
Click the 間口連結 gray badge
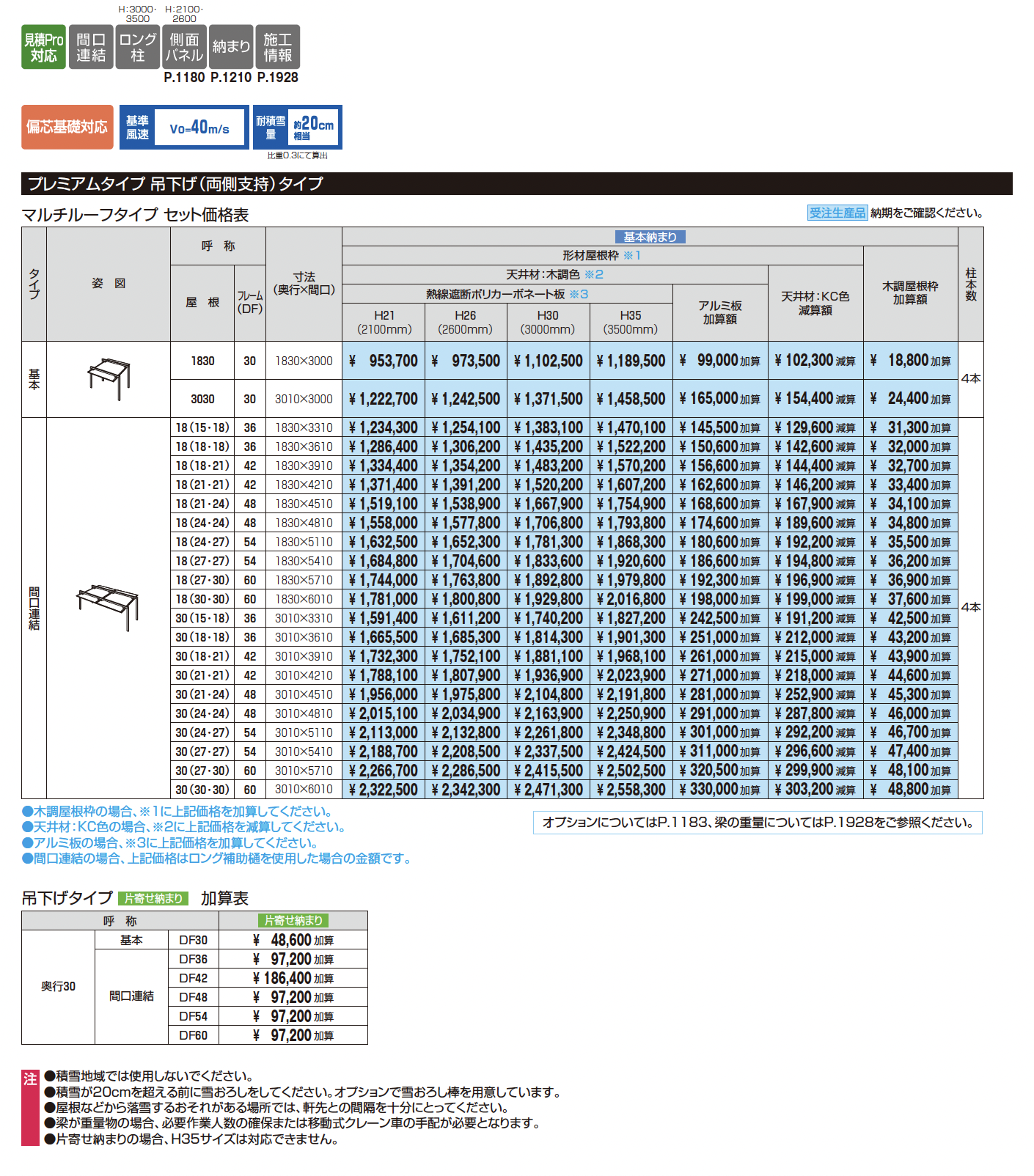(x=91, y=47)
